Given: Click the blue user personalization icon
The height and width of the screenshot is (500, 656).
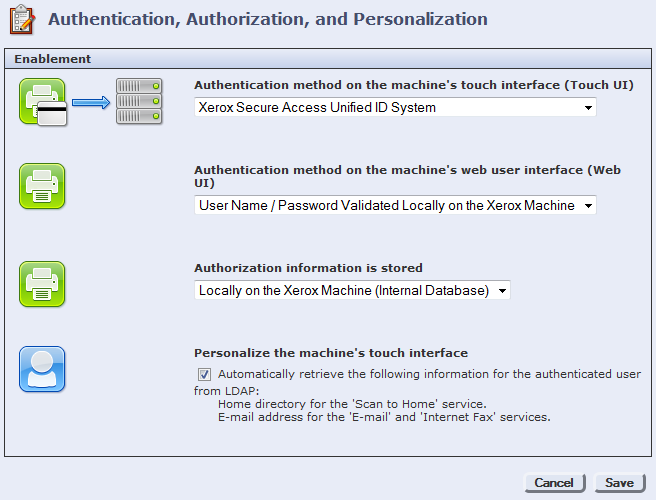Looking at the screenshot, I should click(42, 369).
